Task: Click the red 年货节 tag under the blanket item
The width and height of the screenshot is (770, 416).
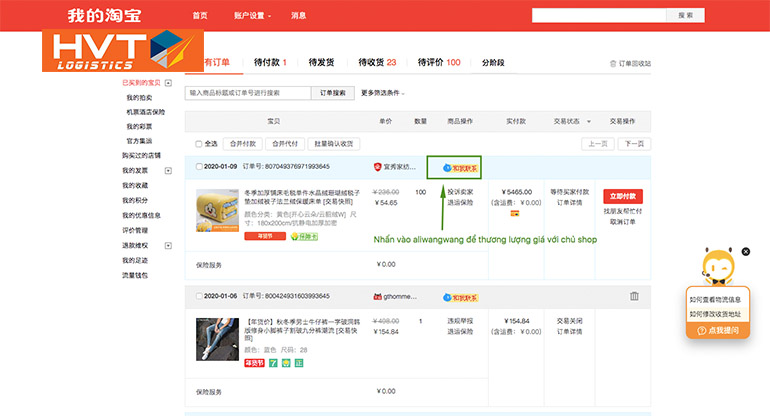Action: click(x=265, y=236)
